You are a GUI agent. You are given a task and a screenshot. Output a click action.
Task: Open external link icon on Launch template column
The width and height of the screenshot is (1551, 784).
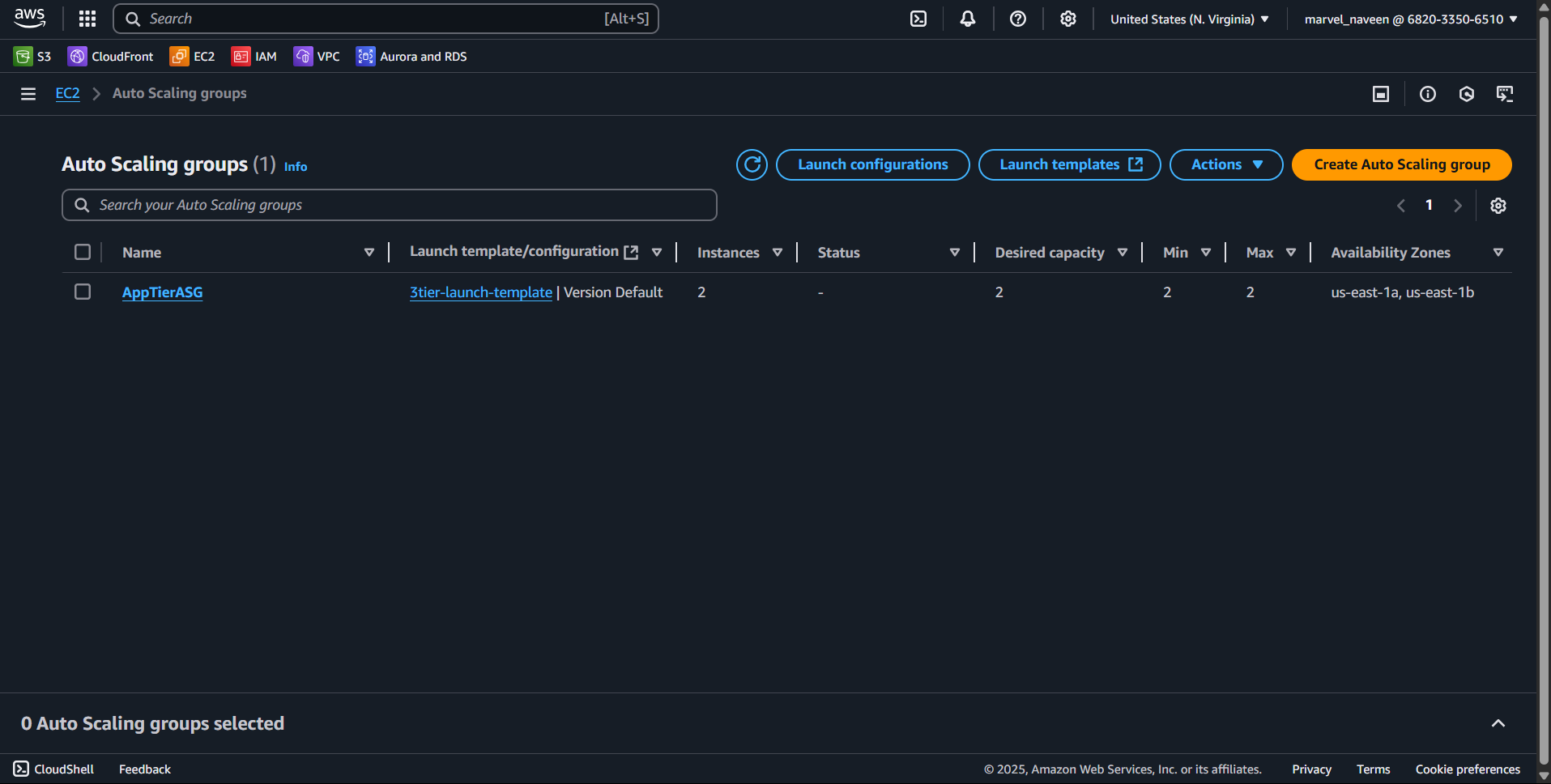point(631,253)
